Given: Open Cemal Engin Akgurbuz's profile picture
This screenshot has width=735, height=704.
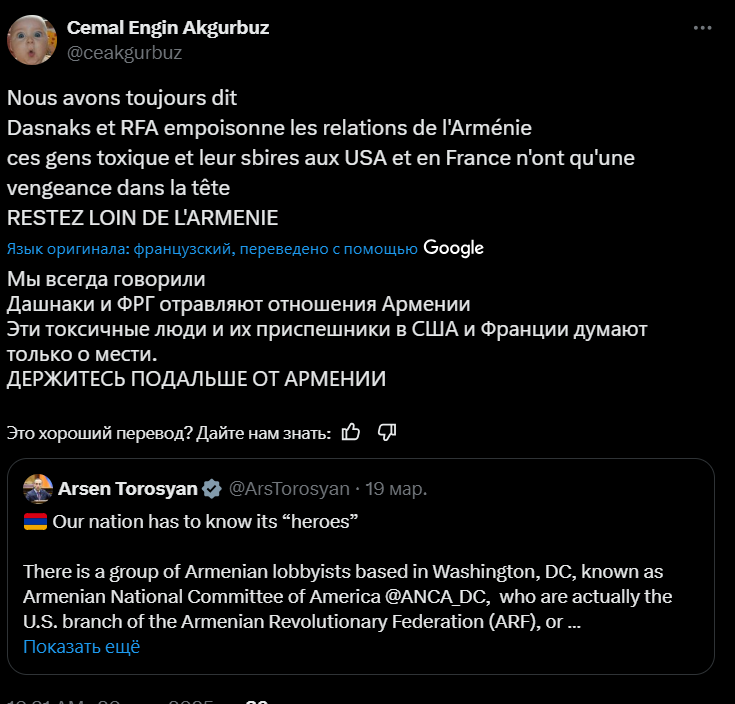Looking at the screenshot, I should tap(31, 40).
